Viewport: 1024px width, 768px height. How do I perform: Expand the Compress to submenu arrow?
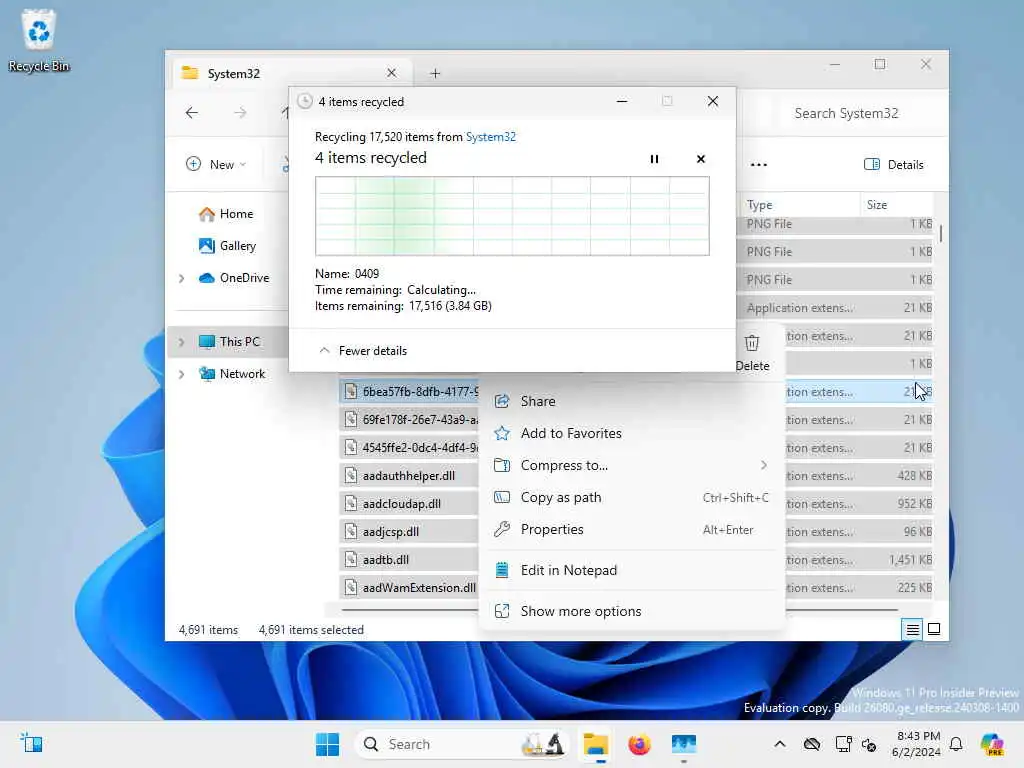point(763,465)
